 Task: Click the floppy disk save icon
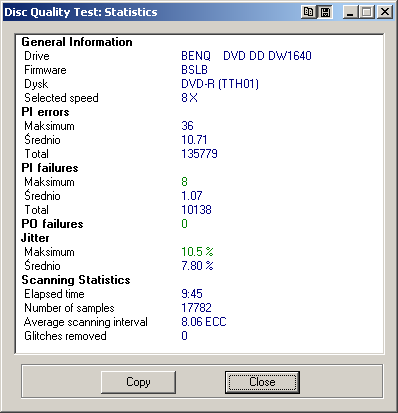[x=325, y=12]
